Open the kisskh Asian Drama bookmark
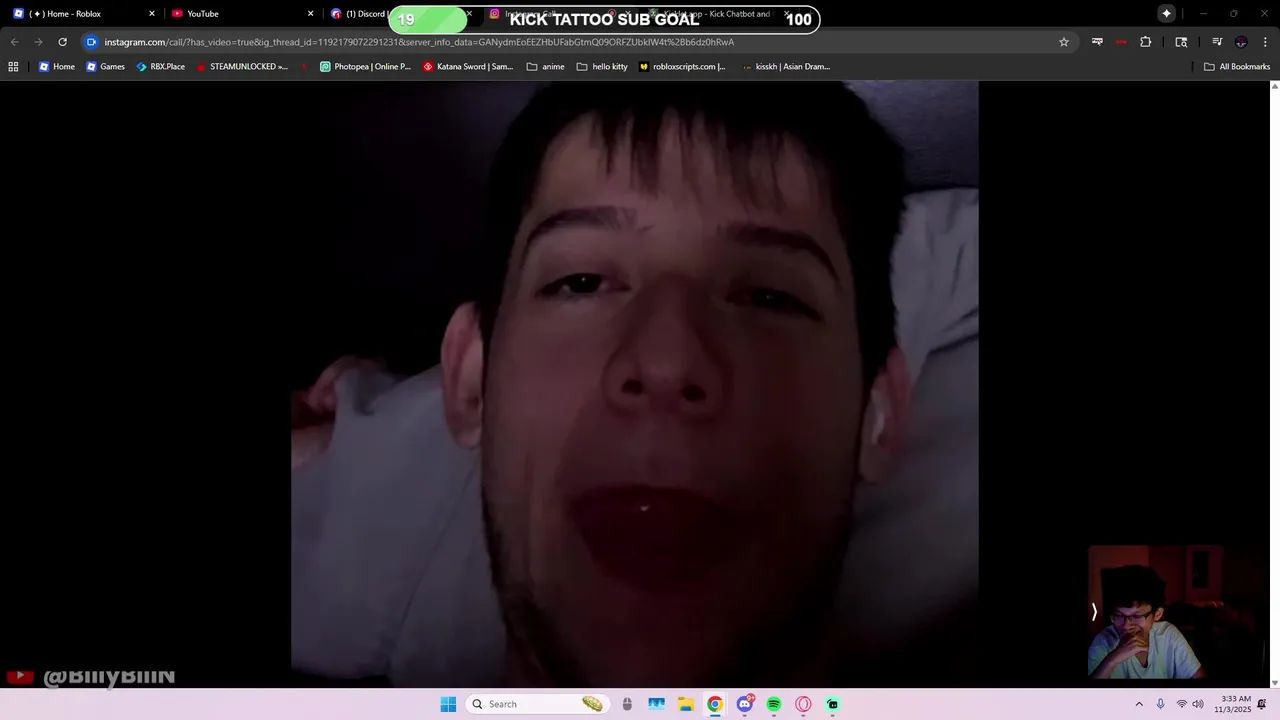This screenshot has height=720, width=1280. coord(786,67)
